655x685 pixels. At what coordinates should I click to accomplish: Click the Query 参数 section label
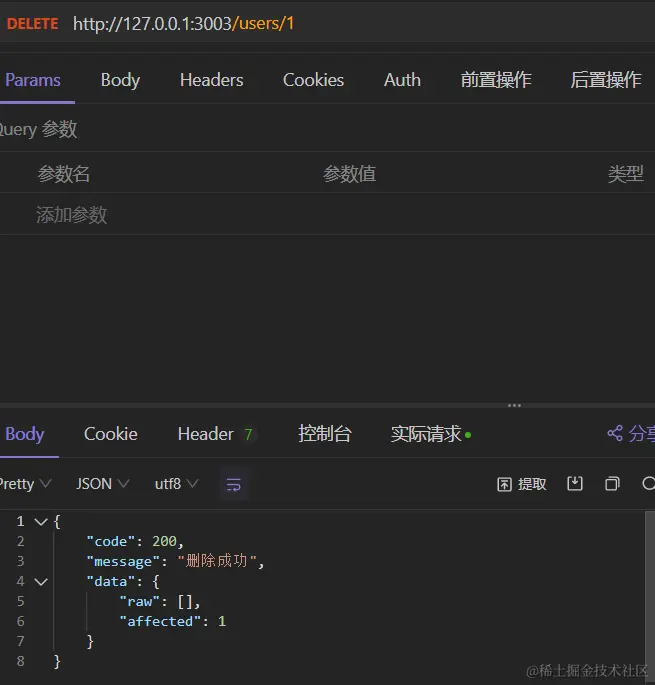(x=38, y=129)
